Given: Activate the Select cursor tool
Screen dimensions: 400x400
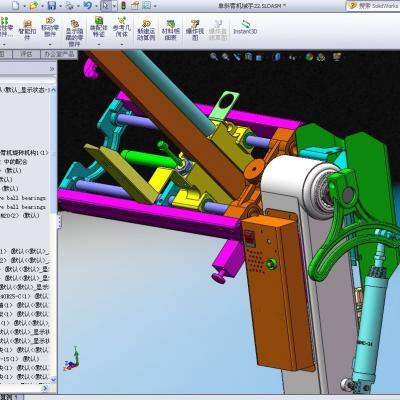Looking at the screenshot, I should [x=106, y=5].
